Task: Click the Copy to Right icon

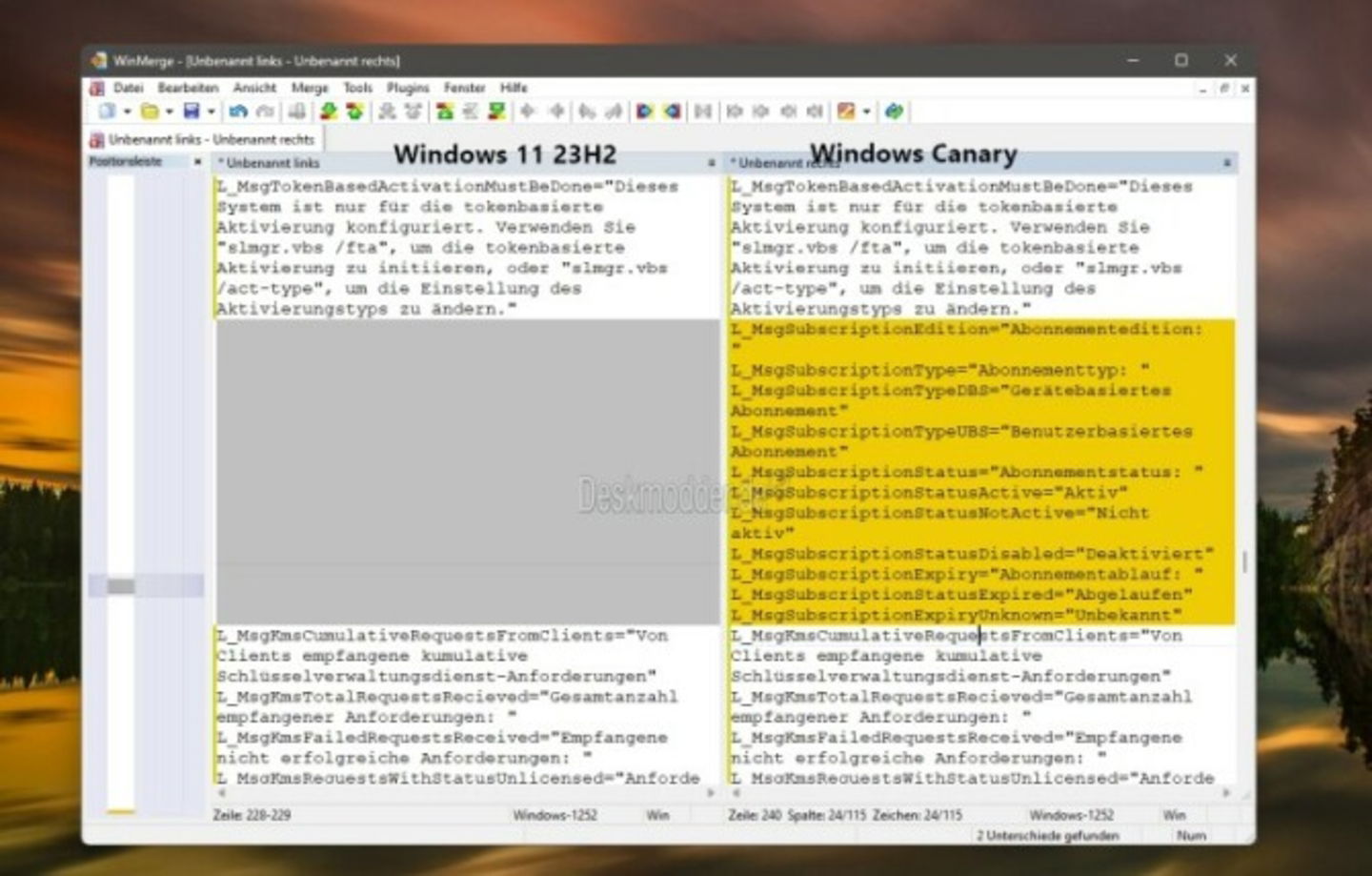Action: coord(529,112)
